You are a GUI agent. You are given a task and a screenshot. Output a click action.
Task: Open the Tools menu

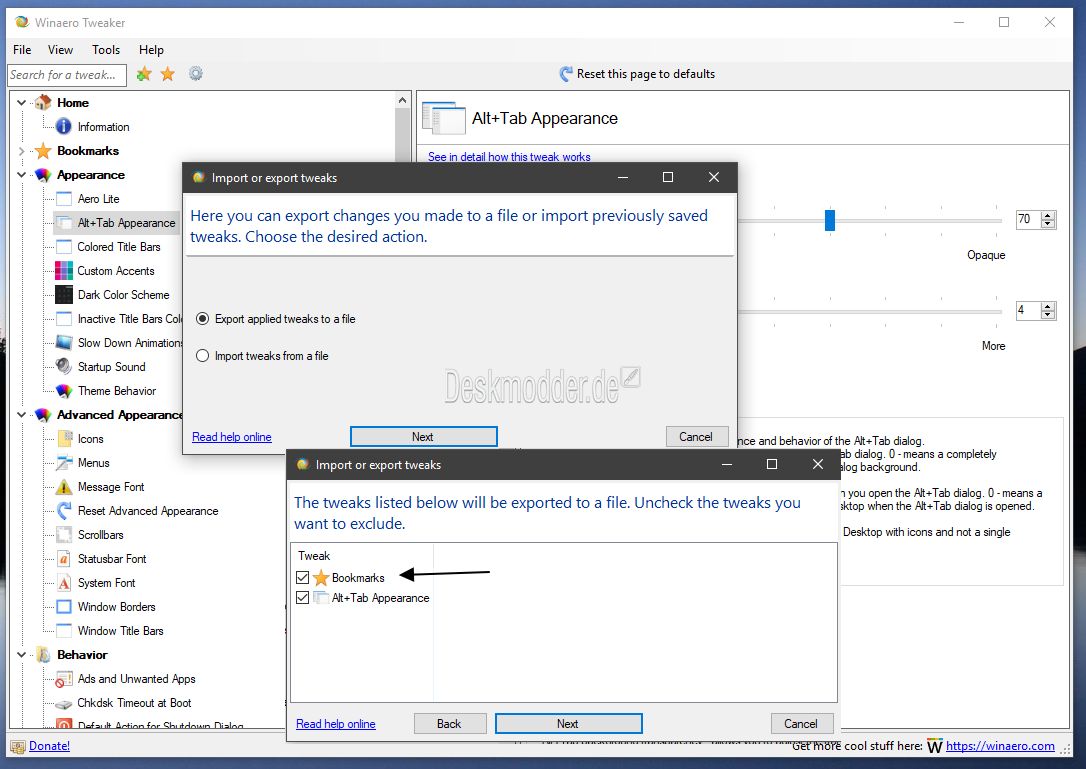pyautogui.click(x=106, y=50)
